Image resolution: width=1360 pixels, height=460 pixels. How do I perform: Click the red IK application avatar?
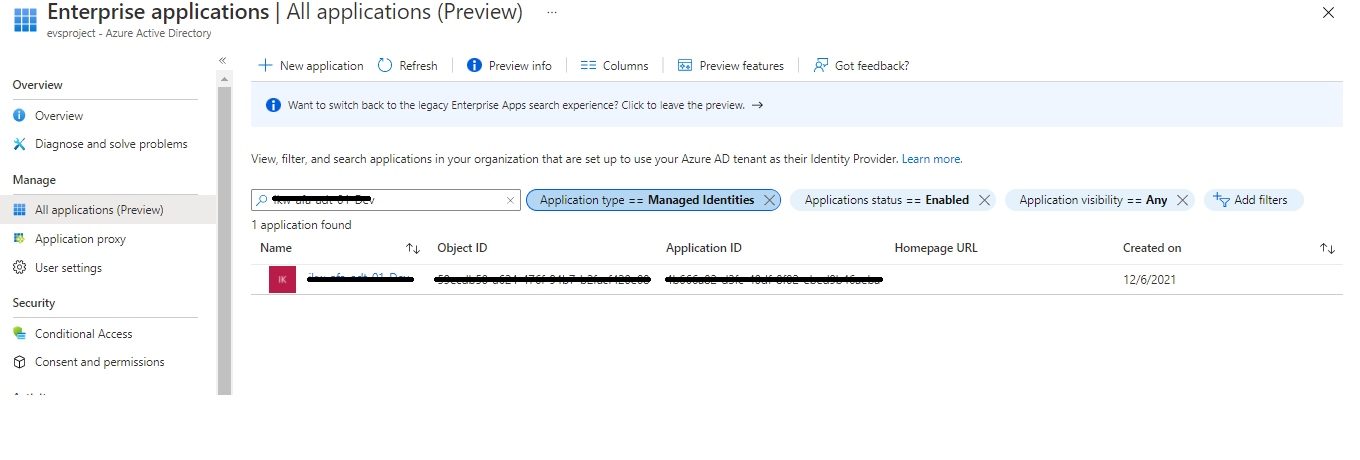coord(282,280)
